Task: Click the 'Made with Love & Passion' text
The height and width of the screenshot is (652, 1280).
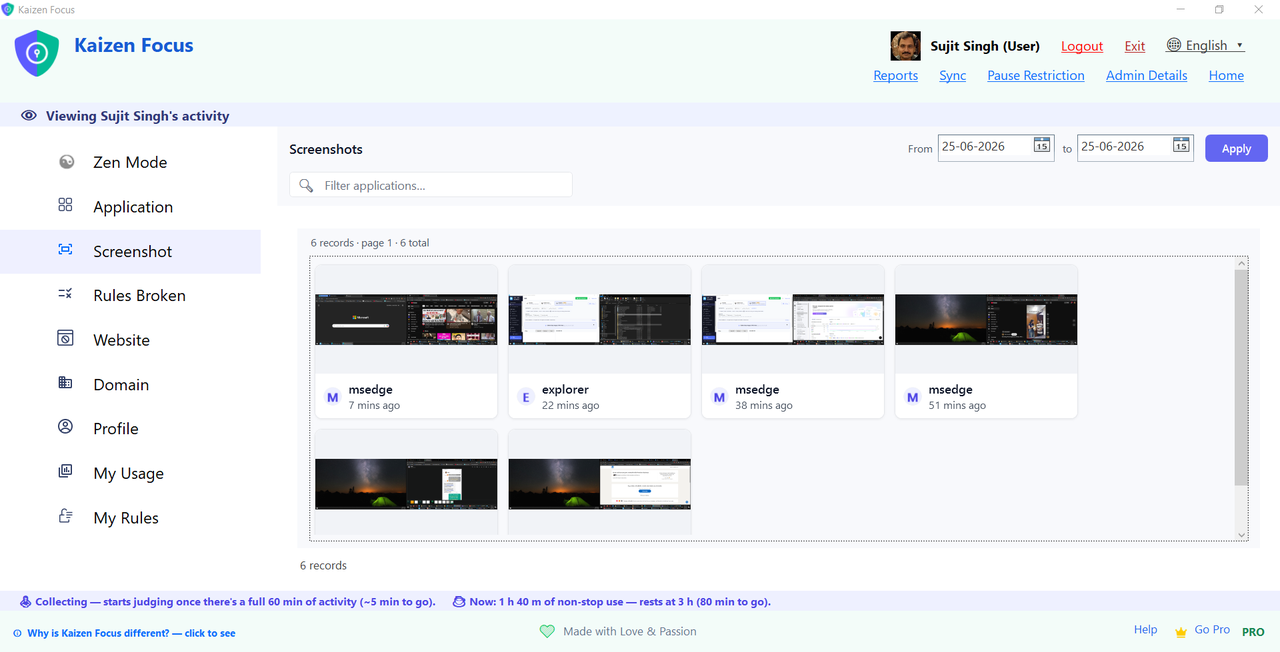Action: (630, 632)
